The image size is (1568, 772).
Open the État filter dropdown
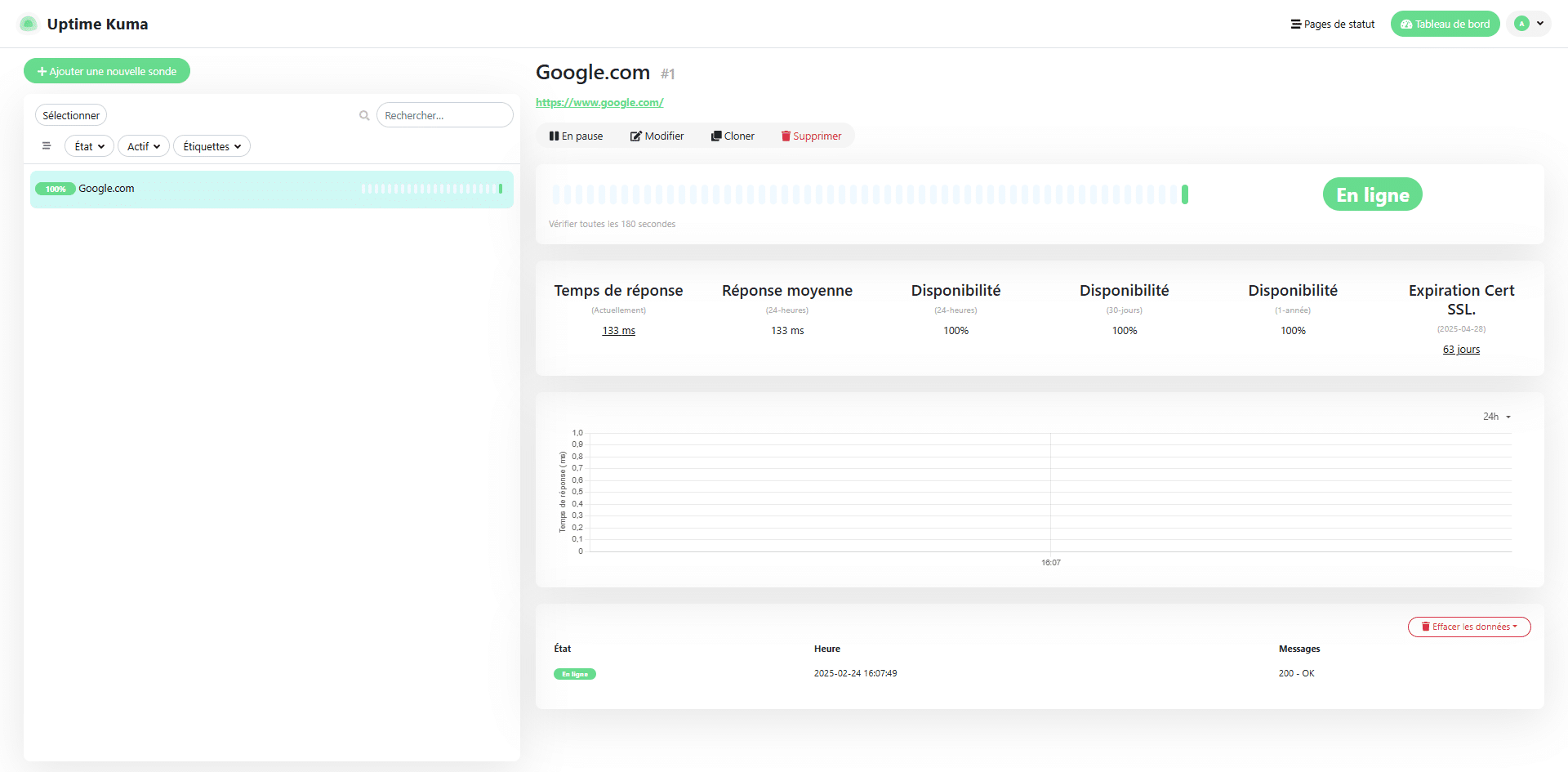point(89,146)
